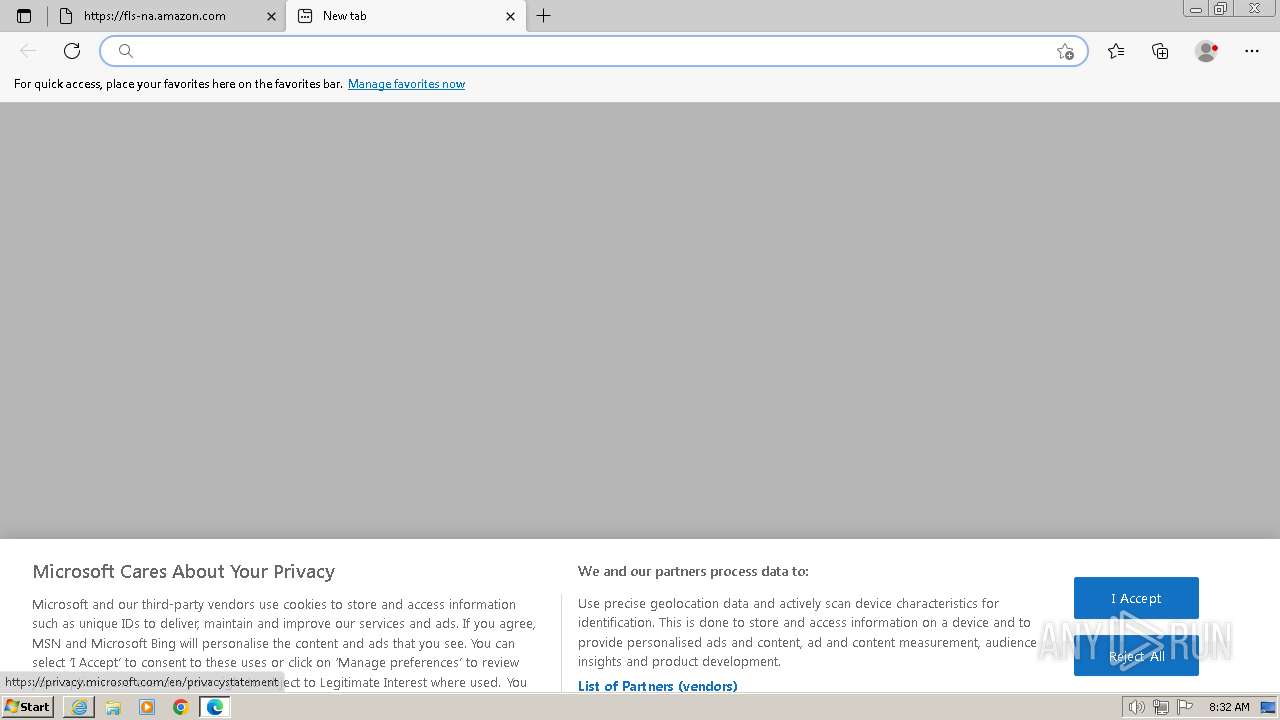Open the volume speaker tray icon
This screenshot has width=1280, height=720.
(x=1136, y=707)
